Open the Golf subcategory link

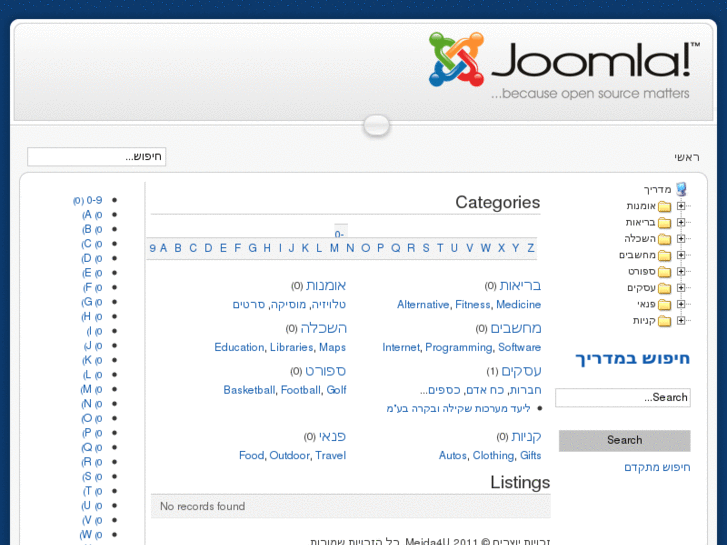(x=336, y=390)
